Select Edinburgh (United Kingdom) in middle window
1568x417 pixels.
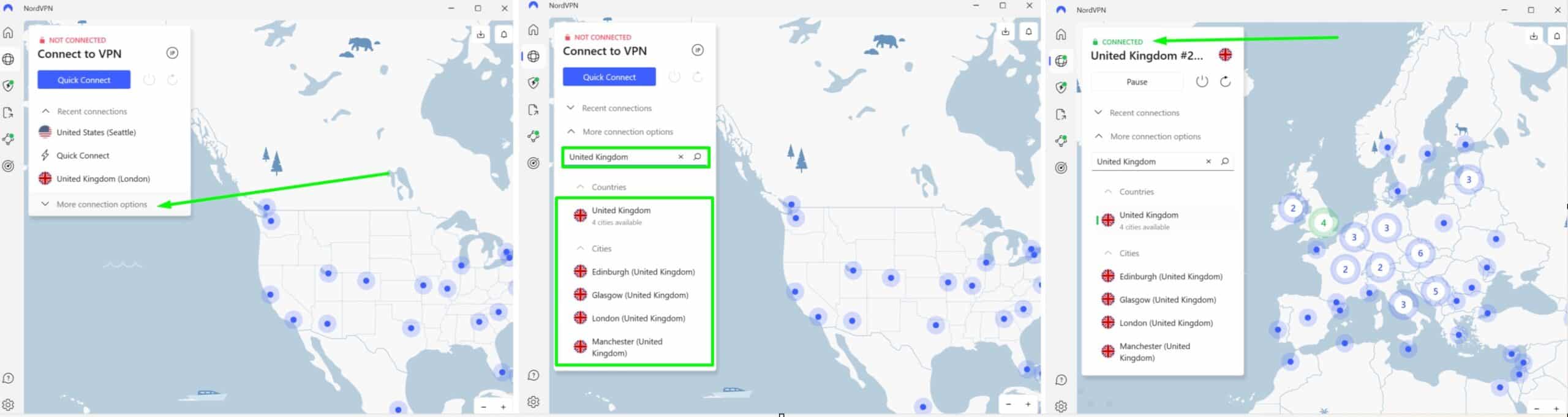tap(634, 272)
